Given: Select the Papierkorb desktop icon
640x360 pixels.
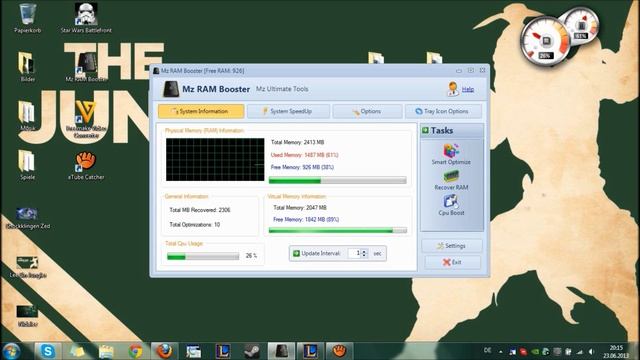Looking at the screenshot, I should tap(27, 18).
